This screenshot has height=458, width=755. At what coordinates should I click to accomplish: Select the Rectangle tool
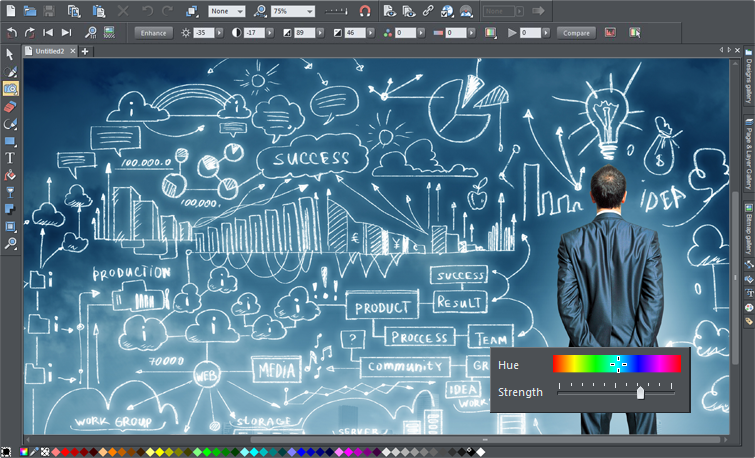pos(10,141)
